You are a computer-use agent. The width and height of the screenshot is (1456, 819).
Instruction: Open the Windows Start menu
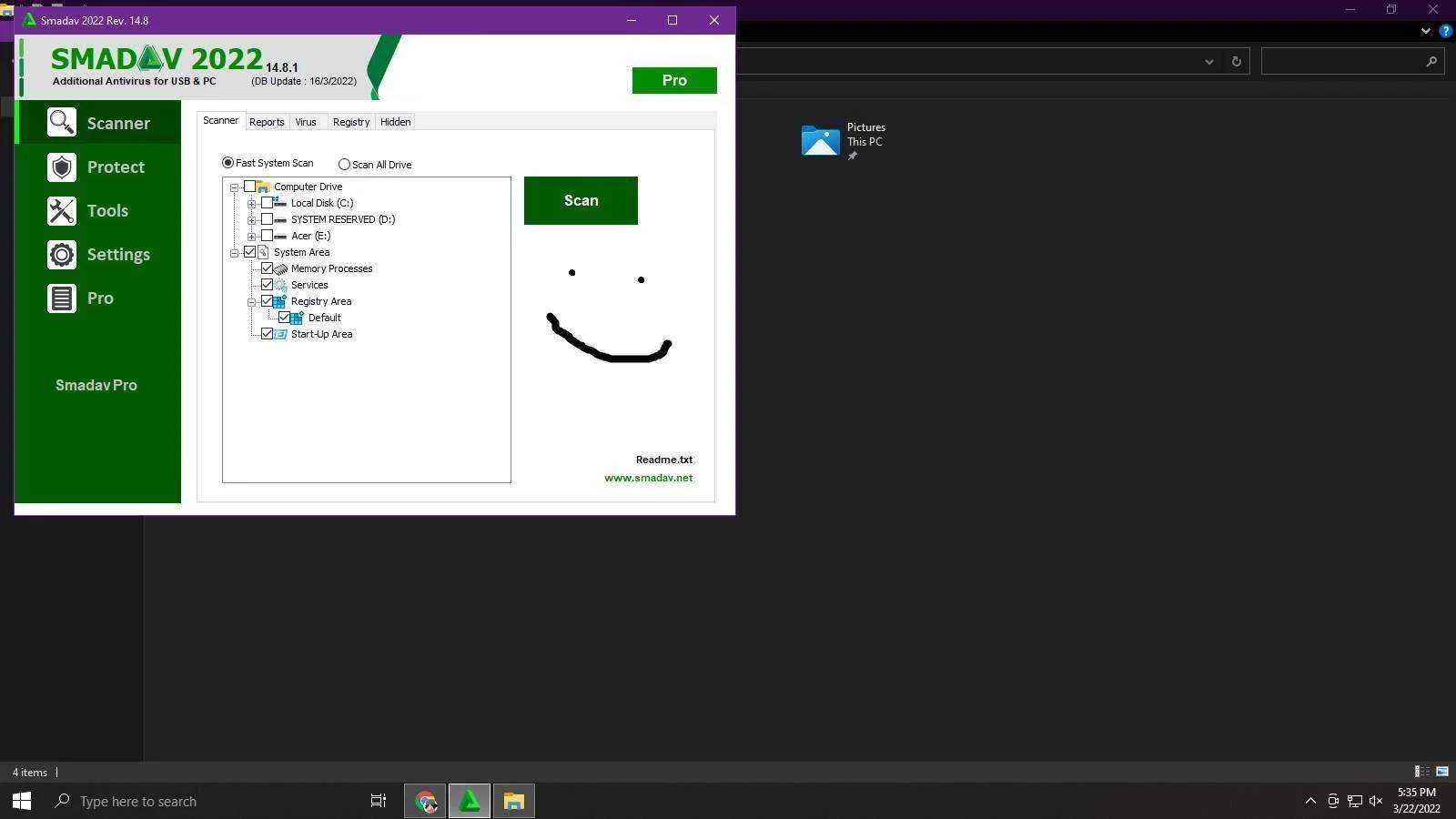22,801
